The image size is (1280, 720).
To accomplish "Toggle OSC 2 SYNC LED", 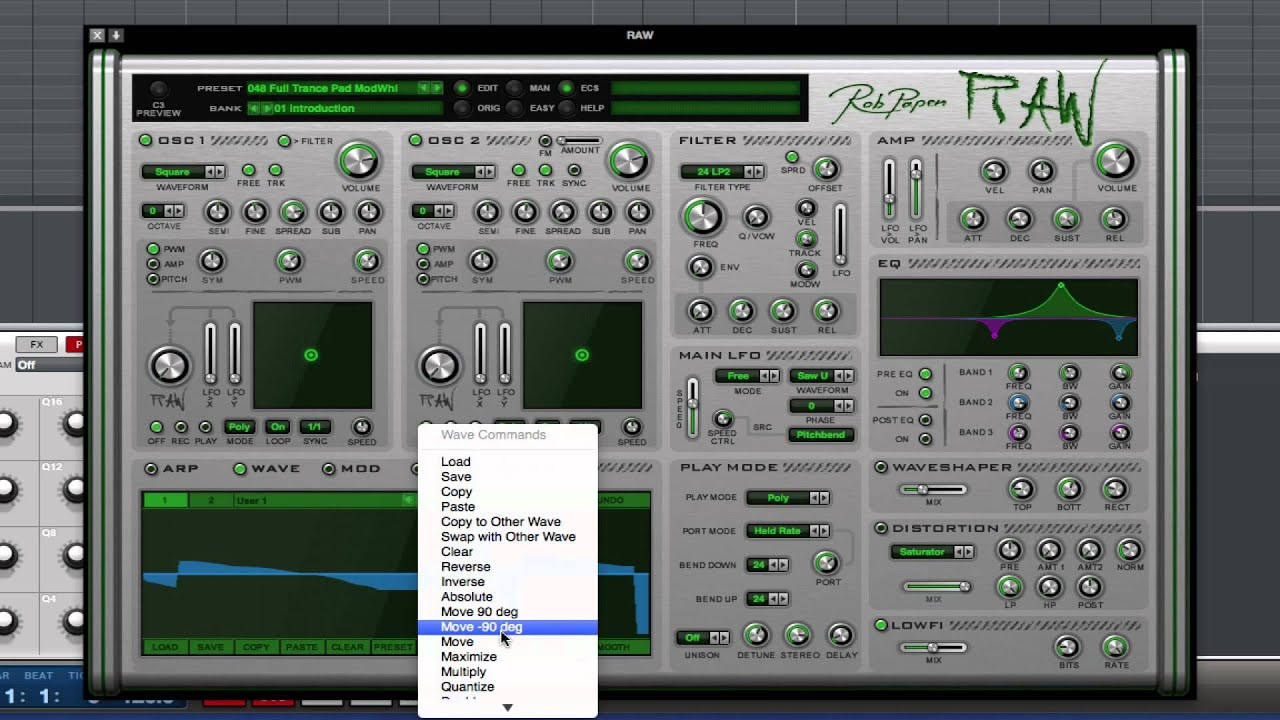I will (573, 170).
